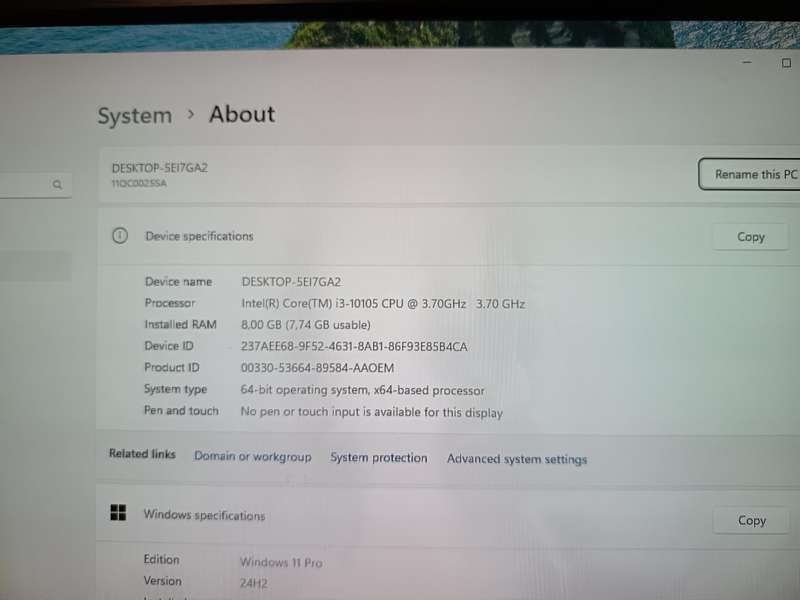Select the PC name DESKTOP-5EI7GA2 at top card
This screenshot has width=800, height=600.
(160, 168)
